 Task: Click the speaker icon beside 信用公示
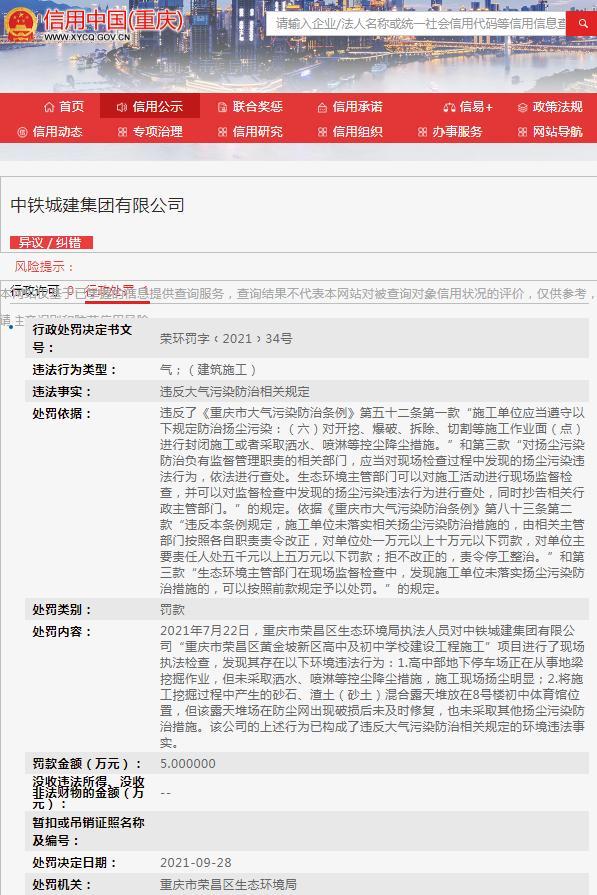[122, 107]
